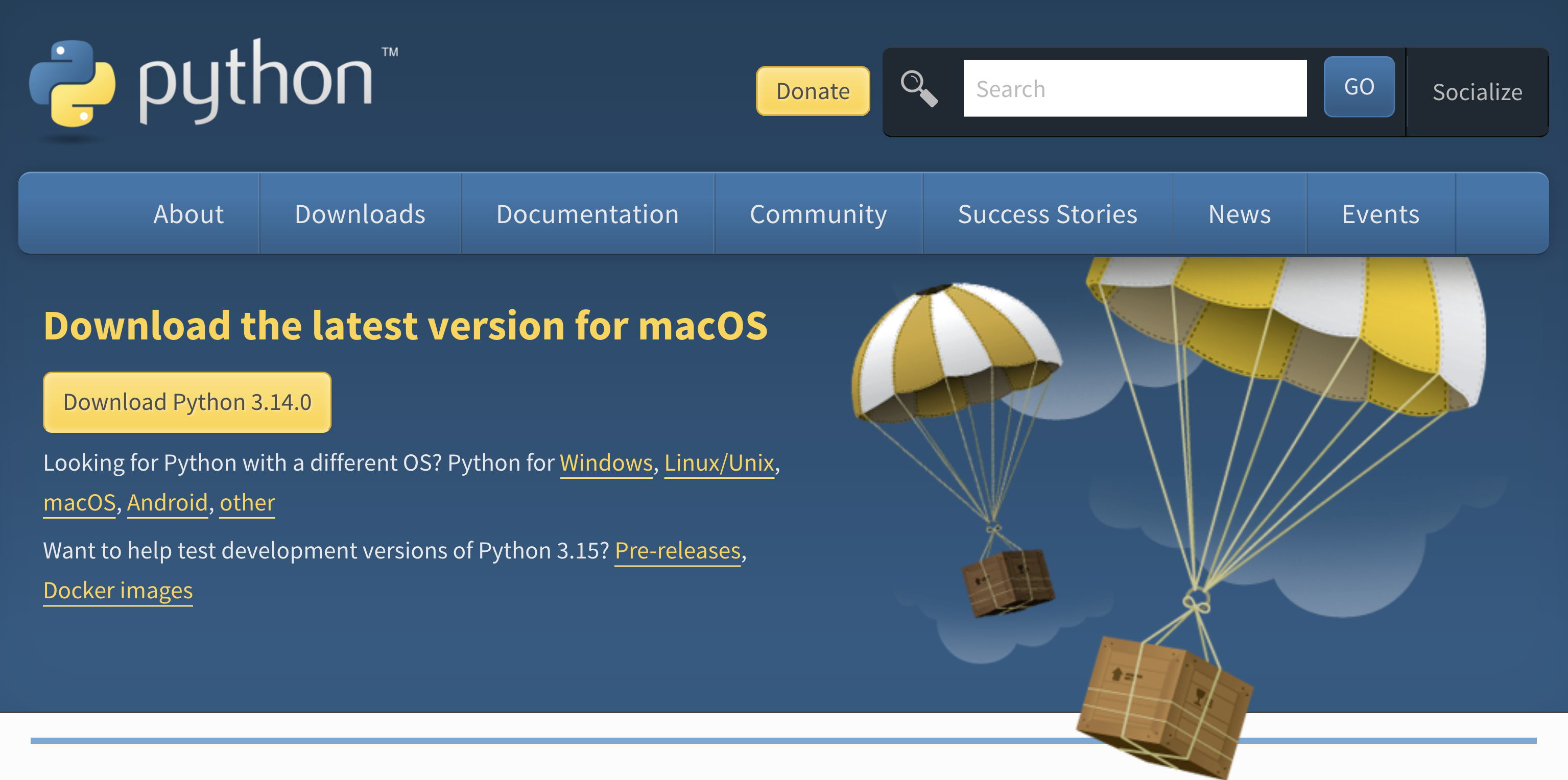Open the Documentation menu
The width and height of the screenshot is (1568, 780).
click(x=587, y=214)
